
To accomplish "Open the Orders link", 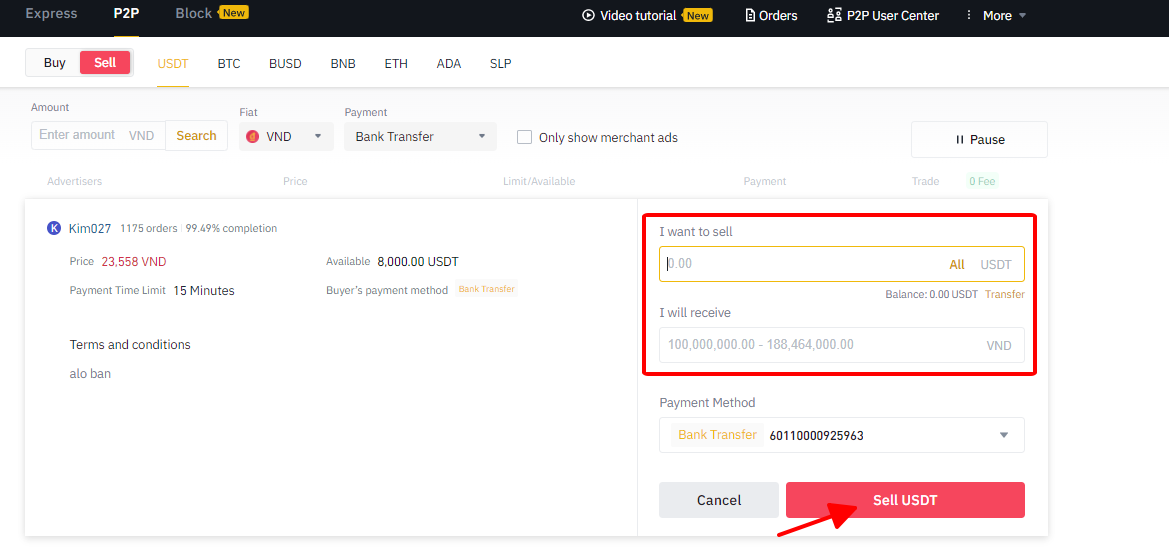I will (778, 16).
